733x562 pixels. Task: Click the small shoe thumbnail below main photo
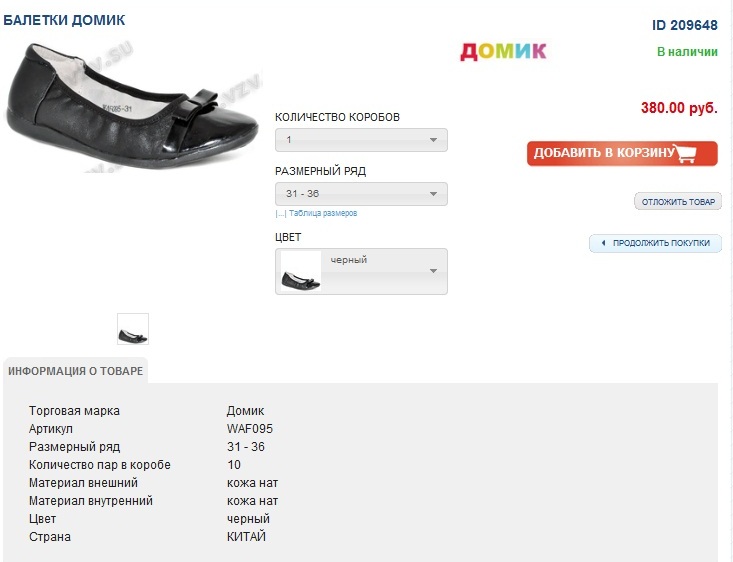click(x=133, y=329)
